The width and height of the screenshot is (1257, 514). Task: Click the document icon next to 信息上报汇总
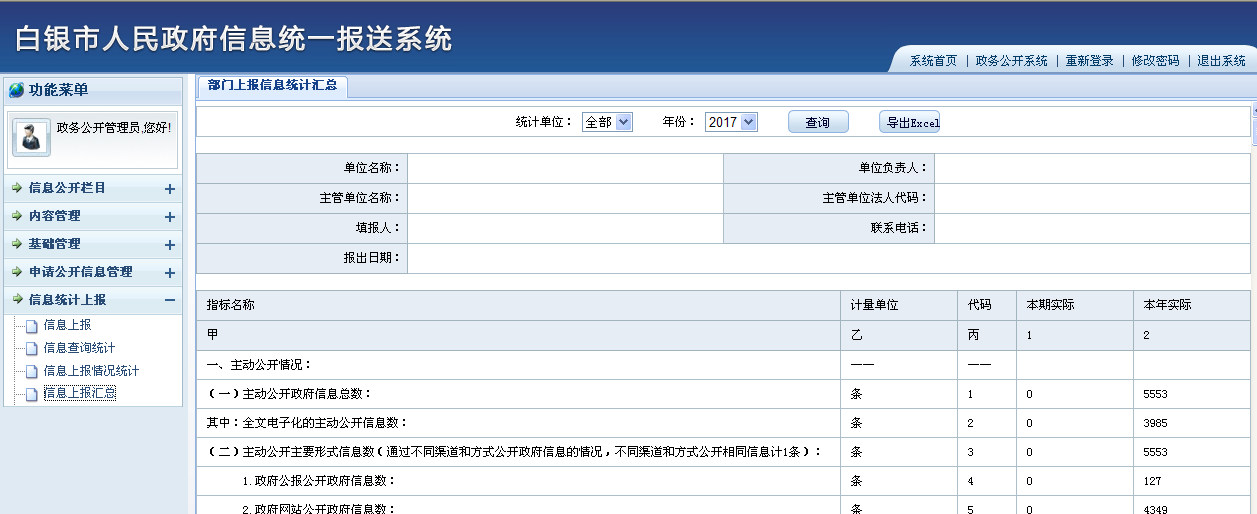(31, 394)
